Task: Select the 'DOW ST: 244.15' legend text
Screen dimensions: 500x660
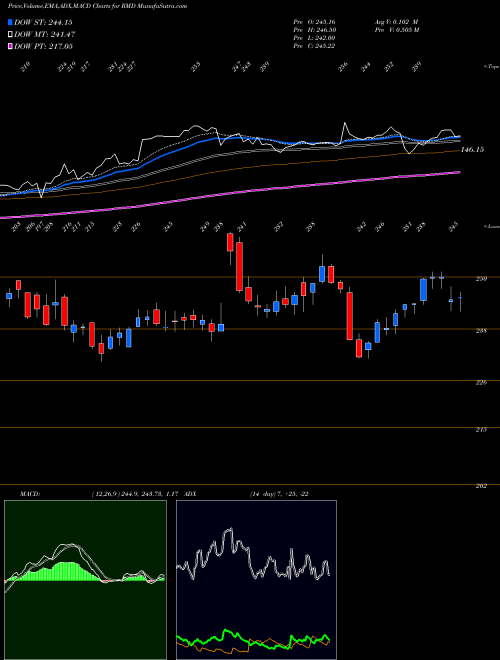Action: click(43, 22)
